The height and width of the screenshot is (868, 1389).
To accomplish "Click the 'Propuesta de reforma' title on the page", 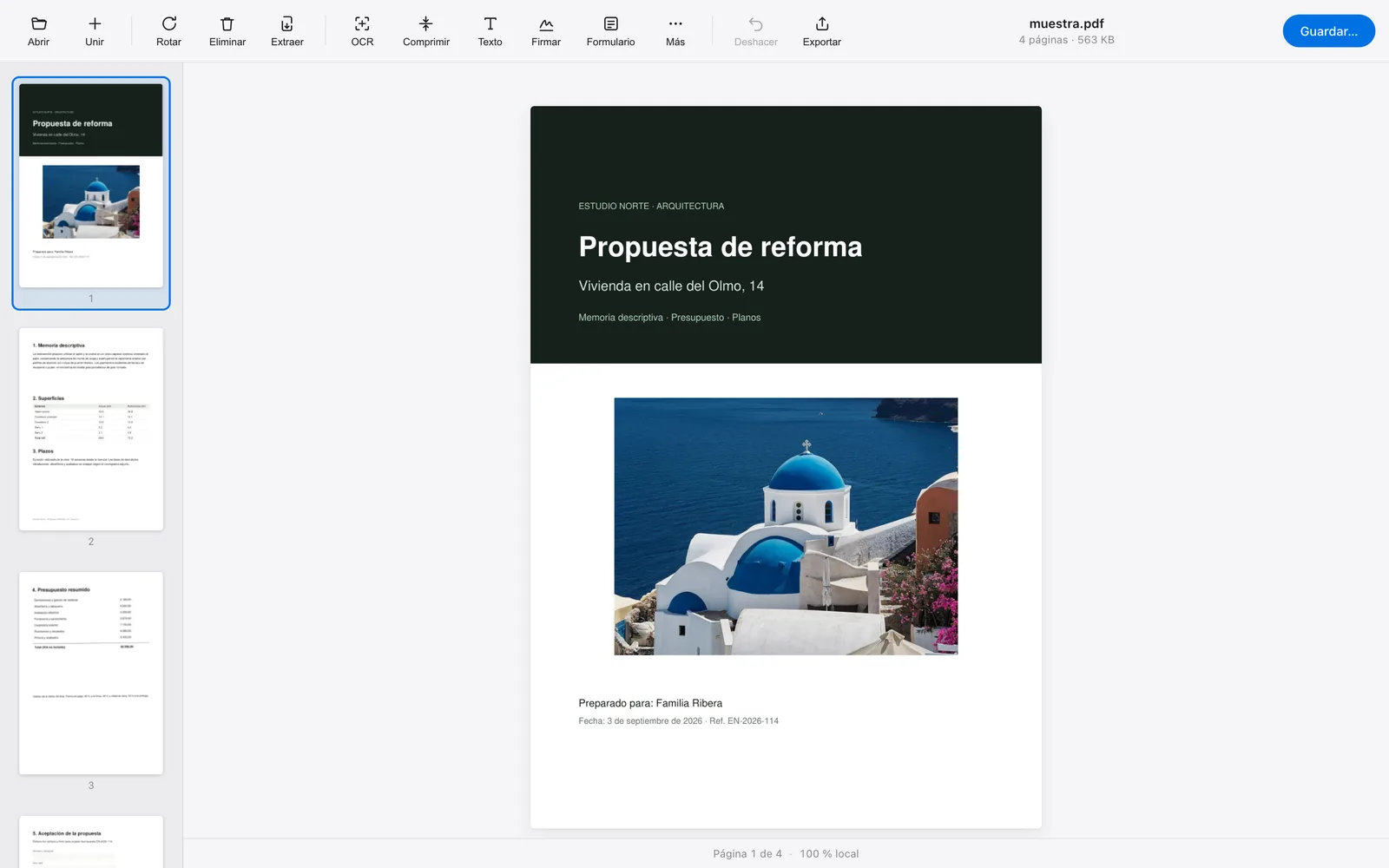I will click(x=721, y=247).
